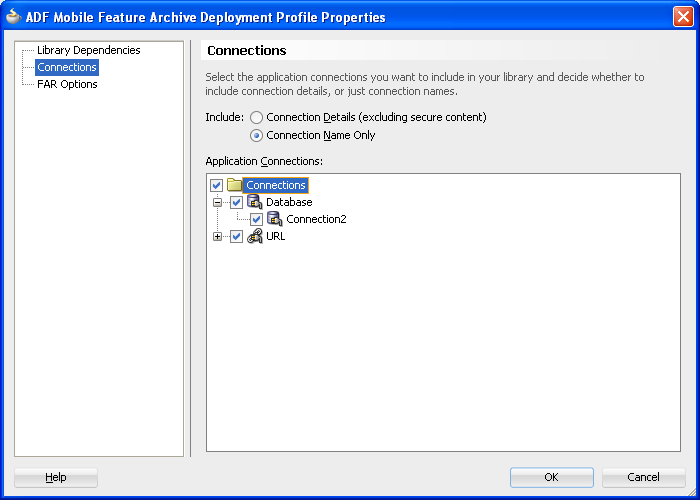The width and height of the screenshot is (700, 500).
Task: Select Connections page in left tree
Action: pos(67,67)
